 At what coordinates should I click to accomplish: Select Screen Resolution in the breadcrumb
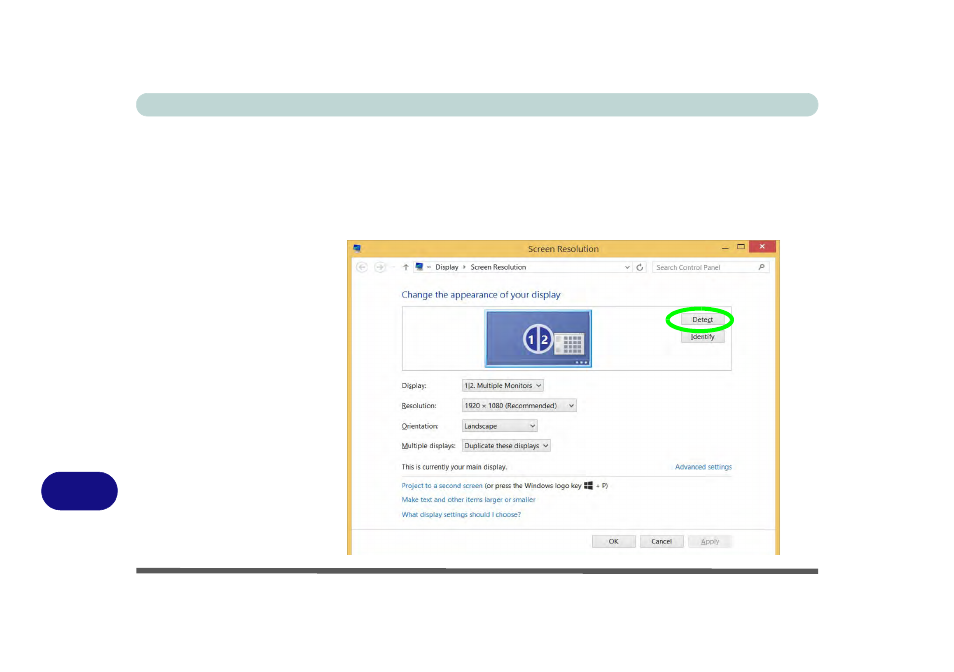pos(498,268)
